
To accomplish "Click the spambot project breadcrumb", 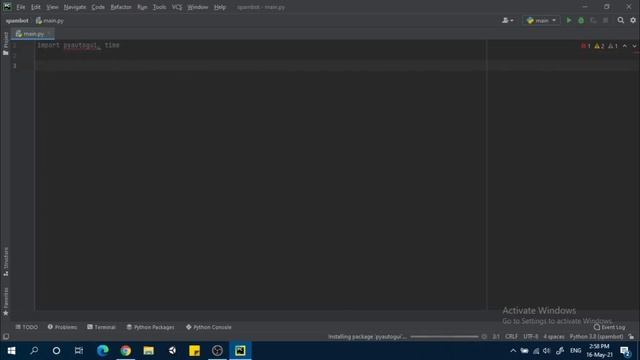I will click(x=17, y=20).
